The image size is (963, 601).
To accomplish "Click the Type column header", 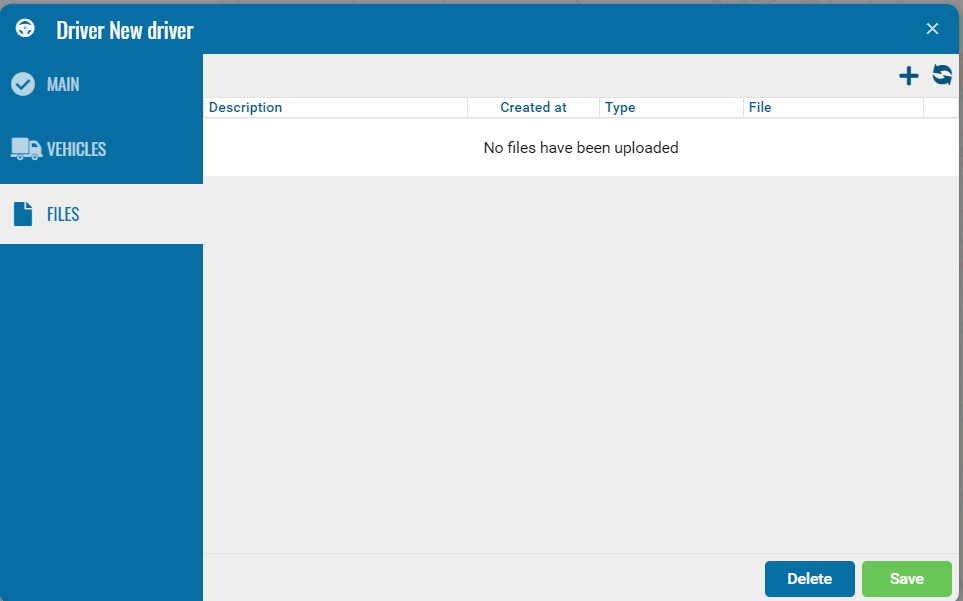I will click(x=620, y=107).
